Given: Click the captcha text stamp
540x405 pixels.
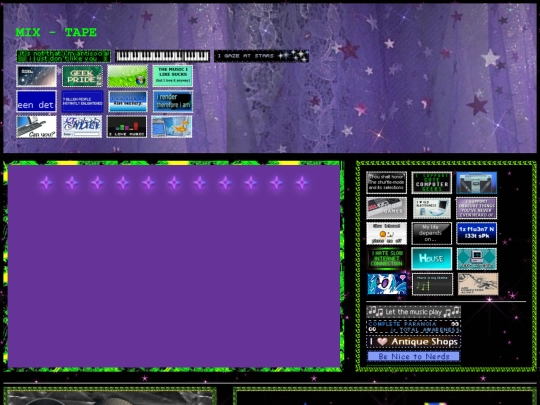Looking at the screenshot, I should coord(82,127).
